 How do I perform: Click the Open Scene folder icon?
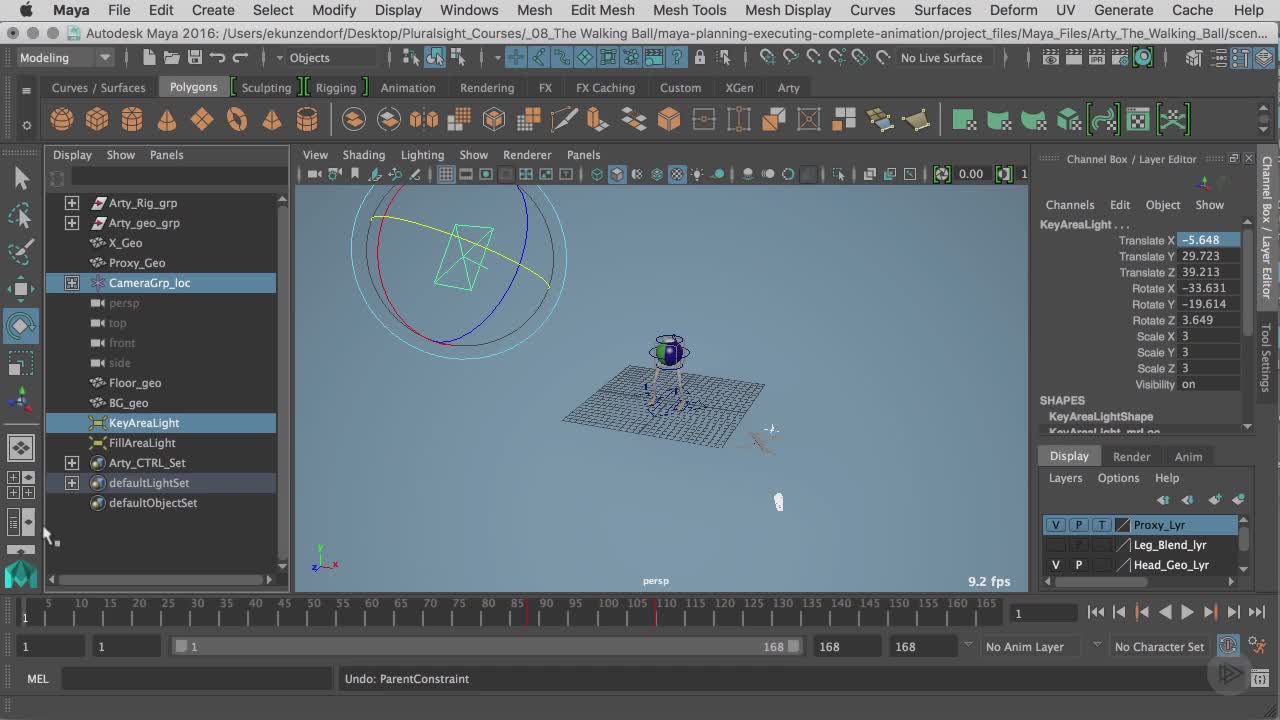[x=172, y=57]
